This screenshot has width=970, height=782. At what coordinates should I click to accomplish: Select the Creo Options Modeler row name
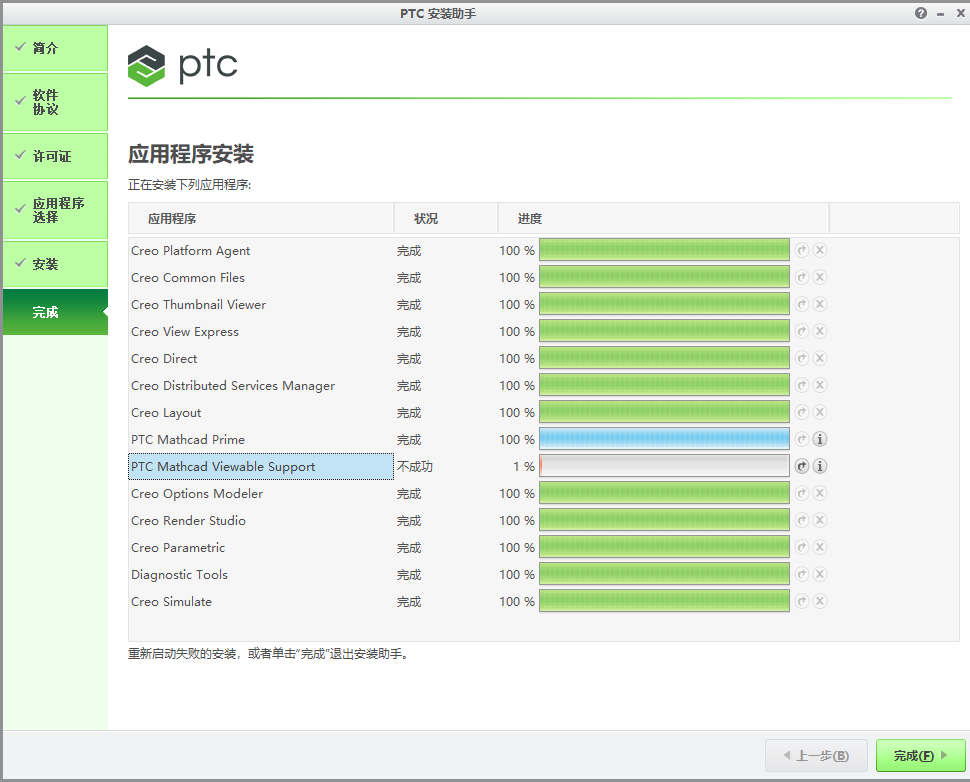point(197,494)
